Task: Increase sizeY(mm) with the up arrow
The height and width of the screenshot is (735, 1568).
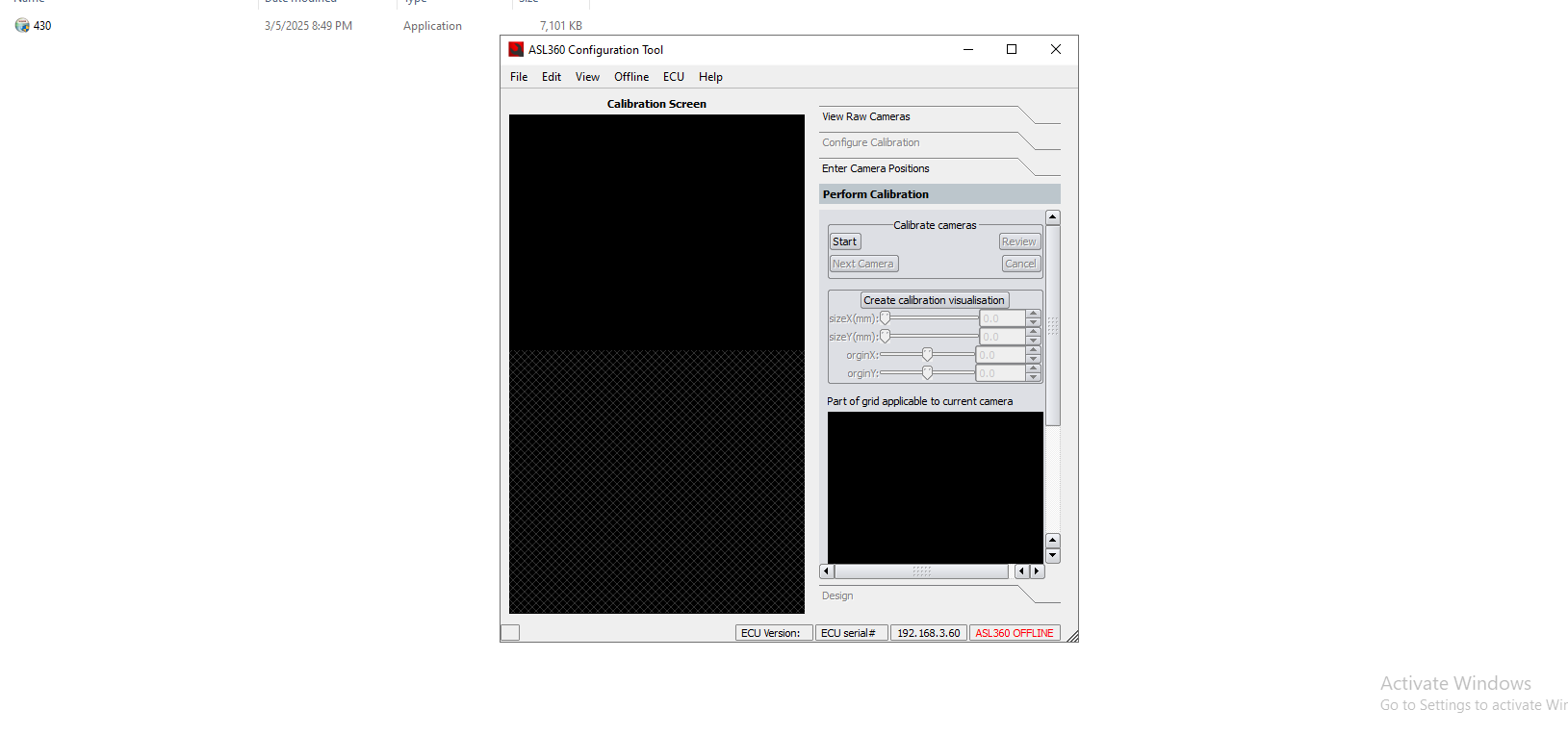Action: (1033, 332)
